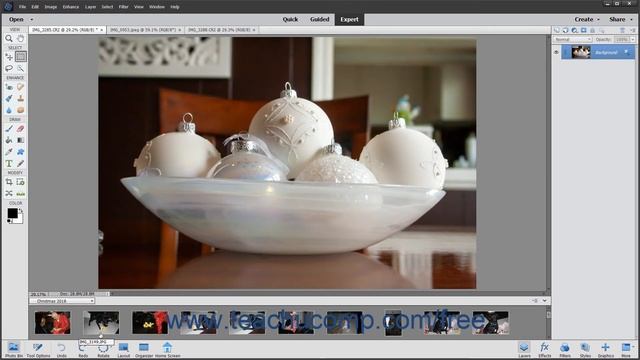Image resolution: width=640 pixels, height=360 pixels.
Task: Go to the Home Screen
Action: point(167,350)
